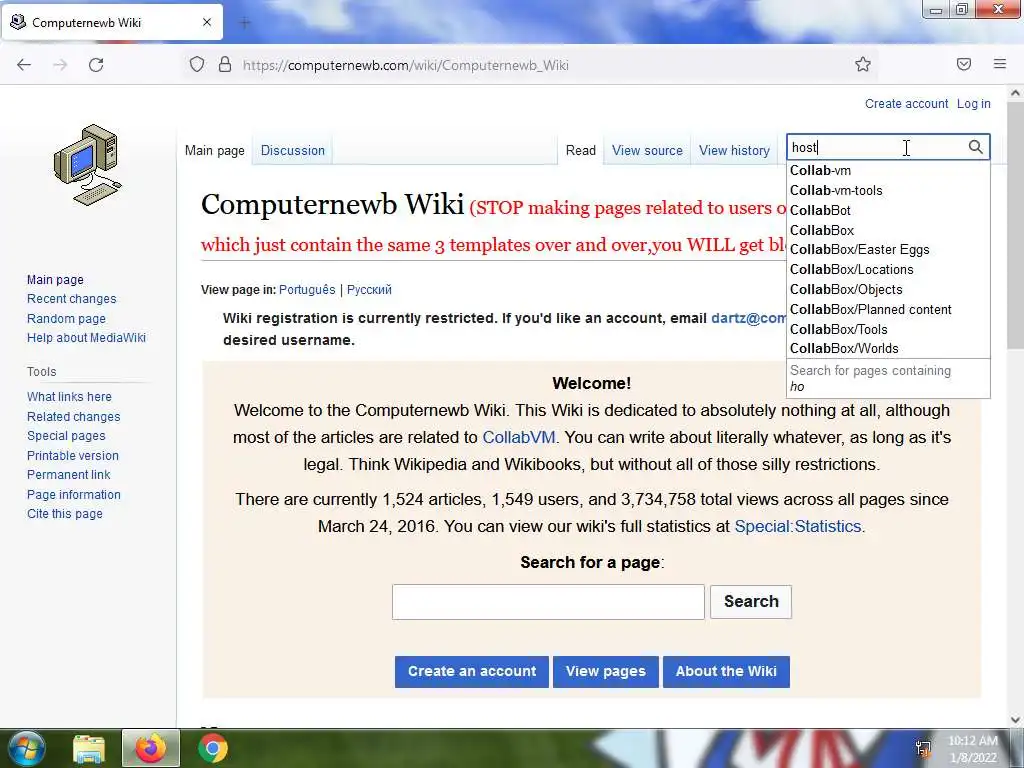Click the browser forward arrow

tap(60, 65)
